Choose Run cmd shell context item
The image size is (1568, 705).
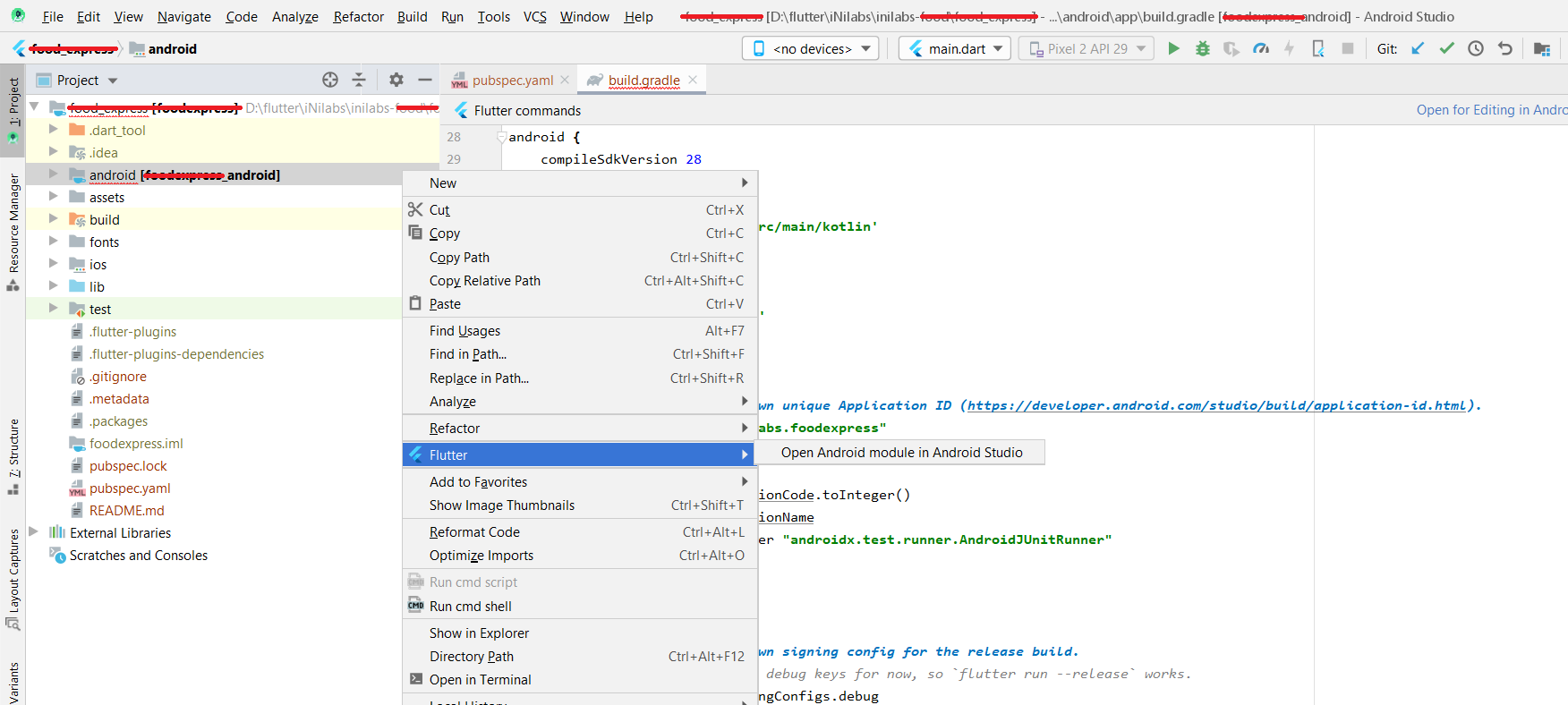(579, 606)
